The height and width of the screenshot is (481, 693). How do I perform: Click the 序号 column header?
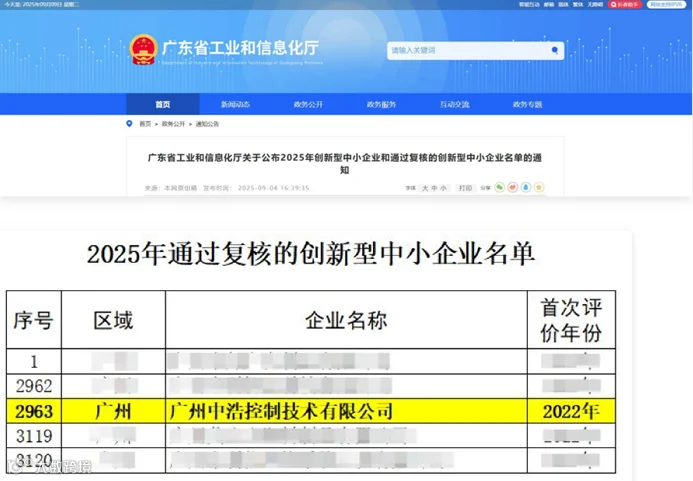[x=34, y=320]
